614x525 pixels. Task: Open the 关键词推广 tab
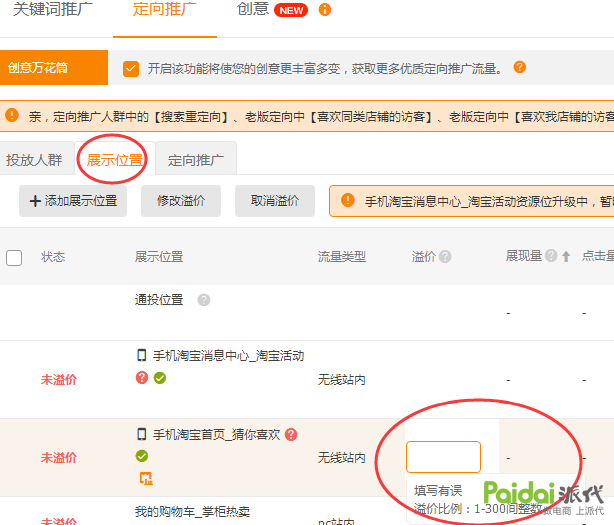pyautogui.click(x=53, y=9)
